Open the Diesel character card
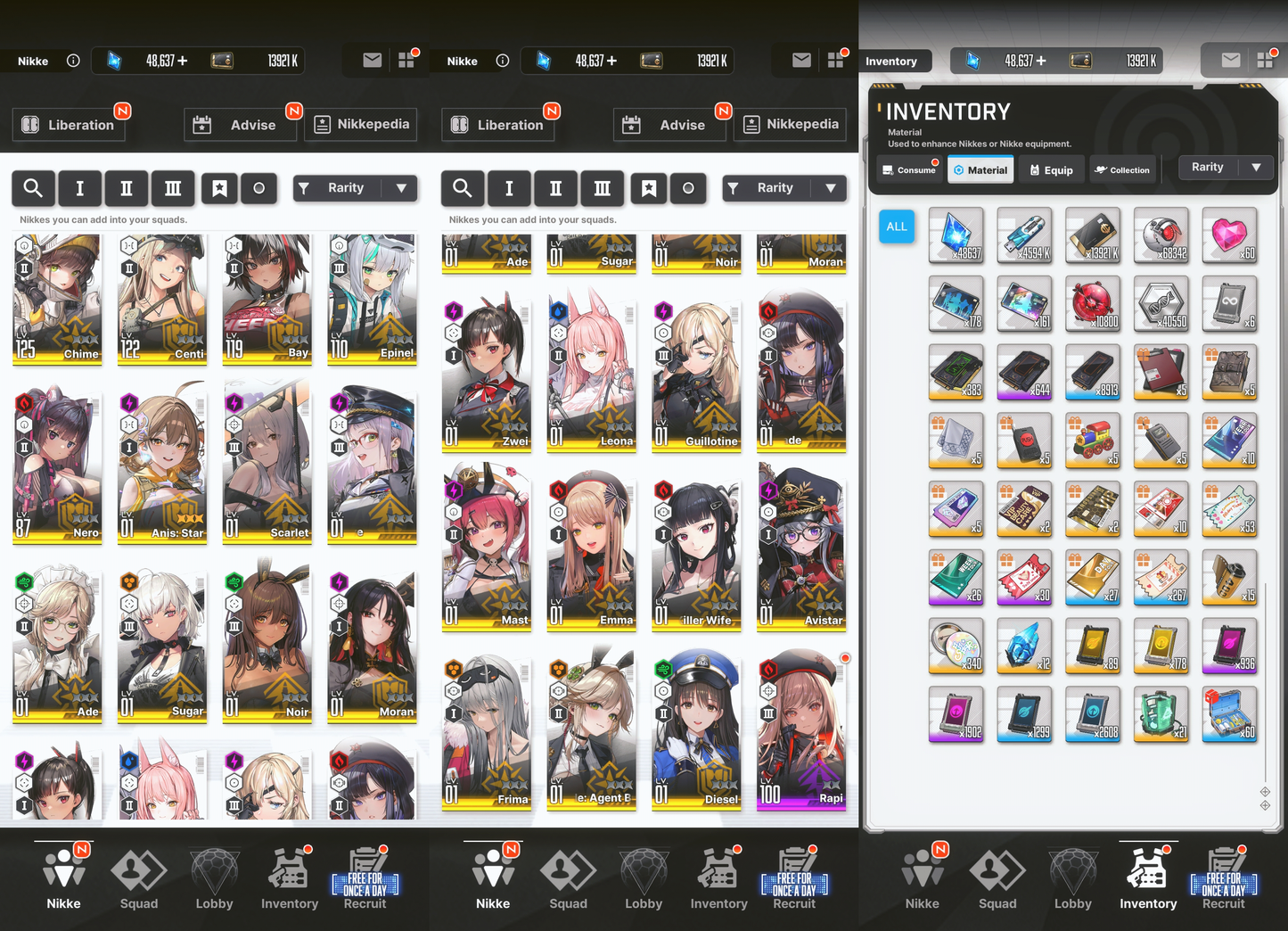The width and height of the screenshot is (1288, 931). pos(695,731)
